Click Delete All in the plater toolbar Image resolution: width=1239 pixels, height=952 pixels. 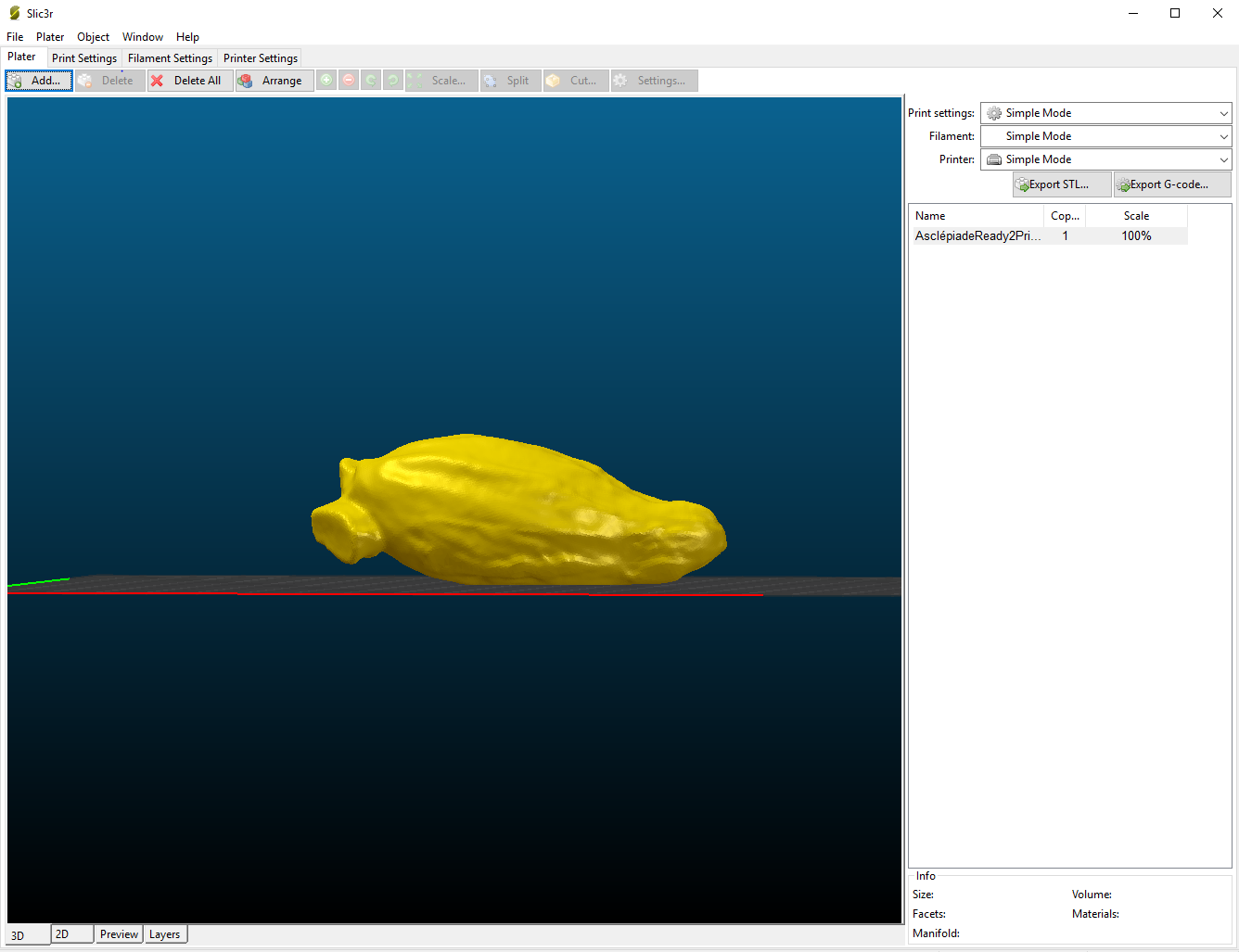click(190, 81)
